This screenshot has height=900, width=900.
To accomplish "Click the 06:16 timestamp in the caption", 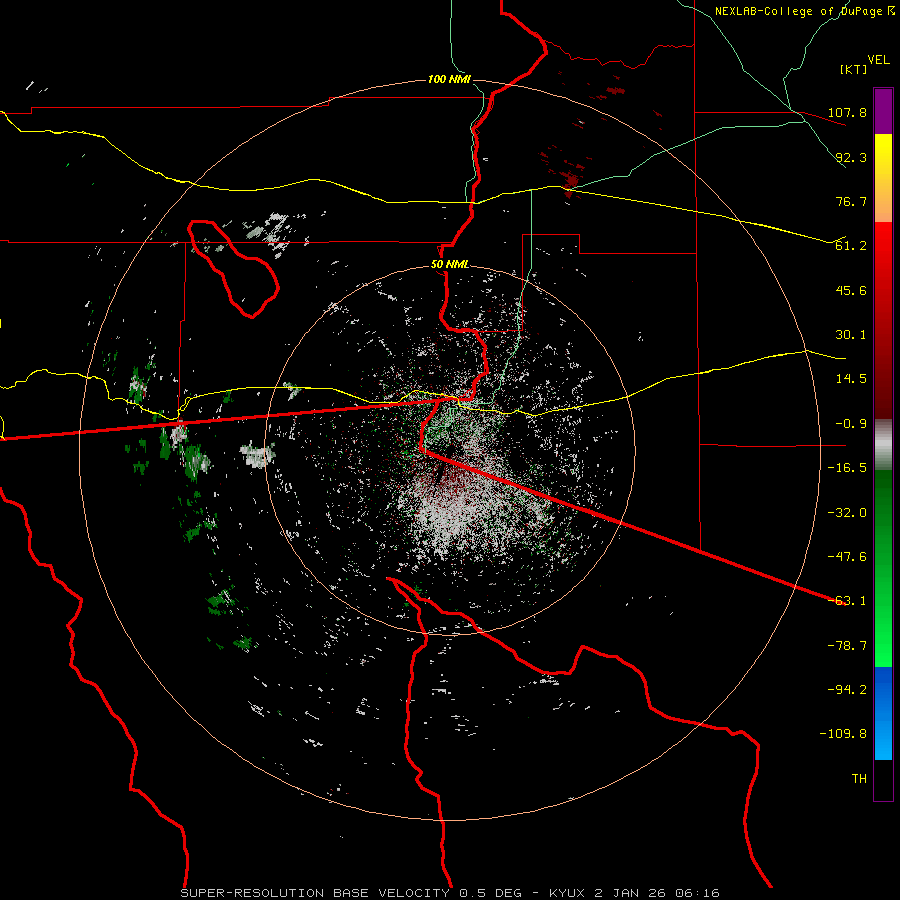I will 699,893.
